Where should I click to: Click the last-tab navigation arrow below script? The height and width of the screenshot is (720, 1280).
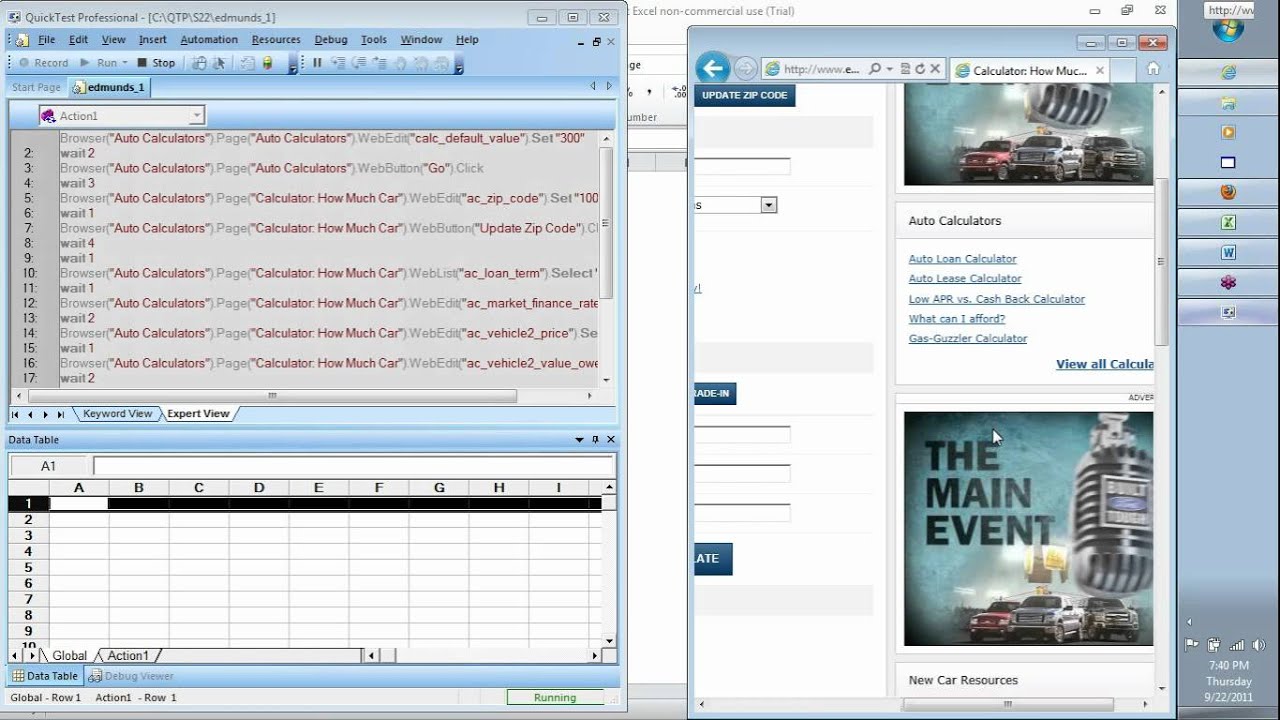[x=61, y=414]
